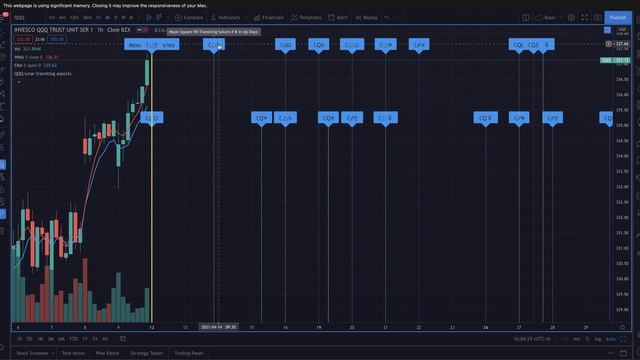Open the Basic cloud layout dropdown
Screen dimensions: 640x360
(x=548, y=18)
